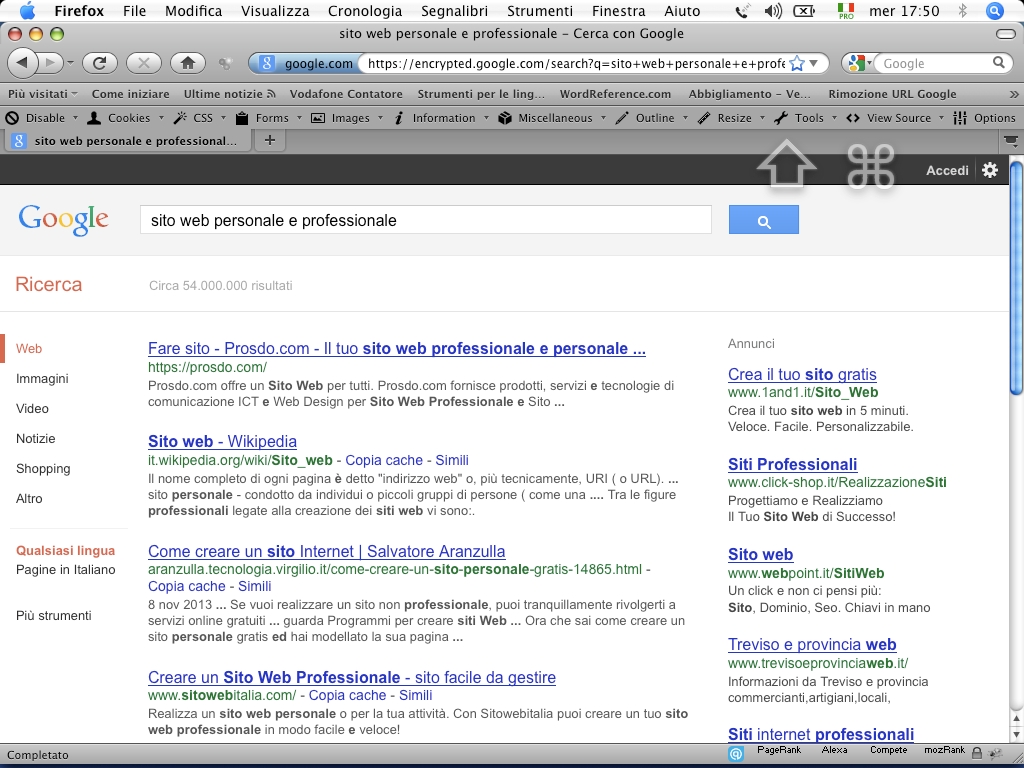
Task: Expand the Images developer menu
Action: 345,118
